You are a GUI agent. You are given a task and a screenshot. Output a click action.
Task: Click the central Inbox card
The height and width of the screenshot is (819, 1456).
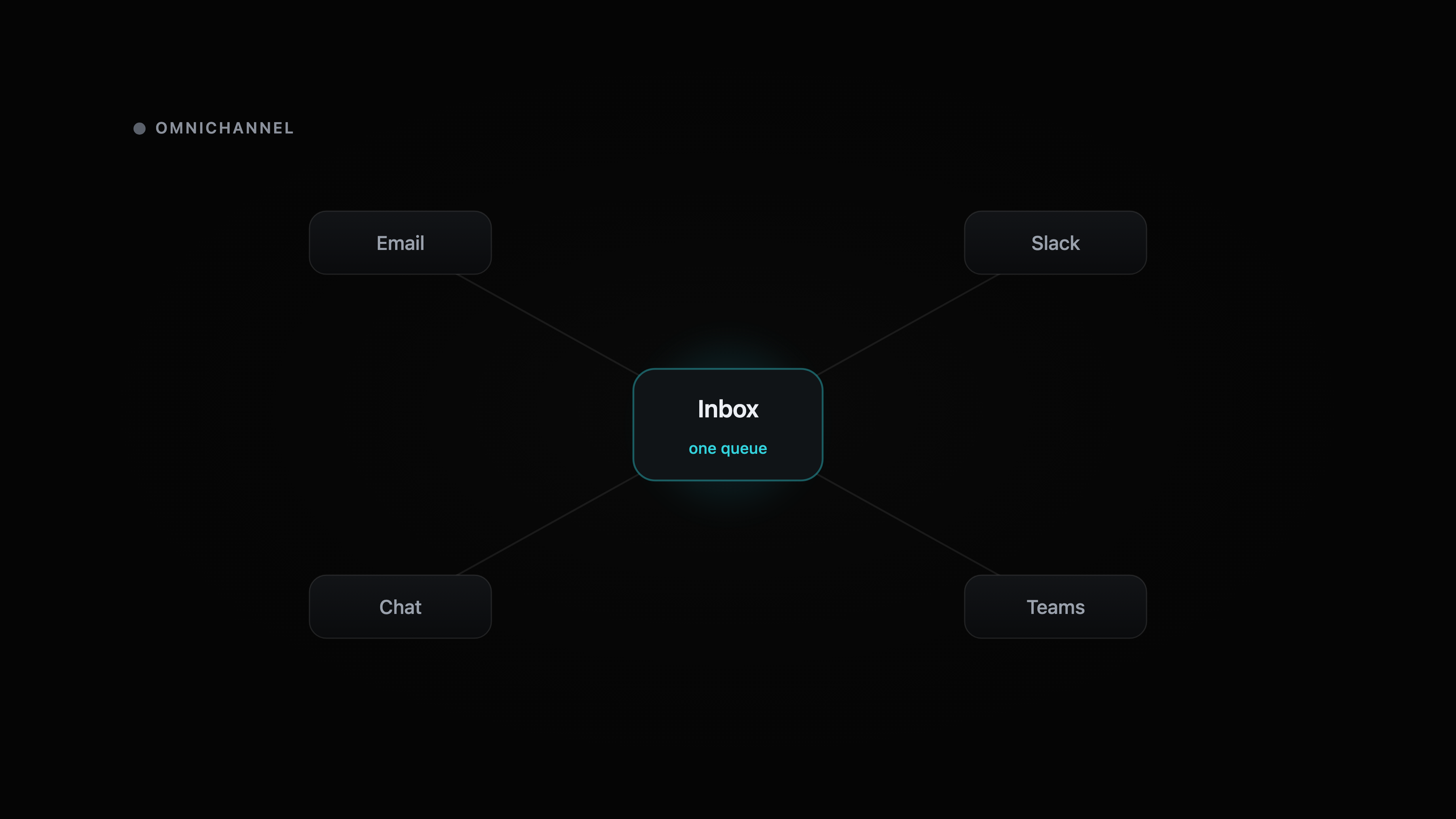pyautogui.click(x=728, y=425)
